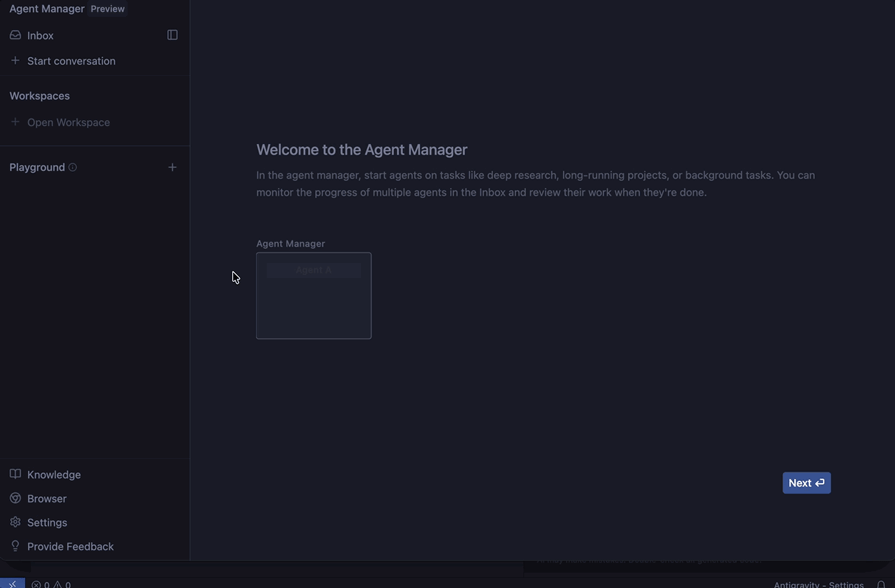This screenshot has height=588, width=895.
Task: Select the Provide Feedback lightbulb icon
Action: click(14, 545)
